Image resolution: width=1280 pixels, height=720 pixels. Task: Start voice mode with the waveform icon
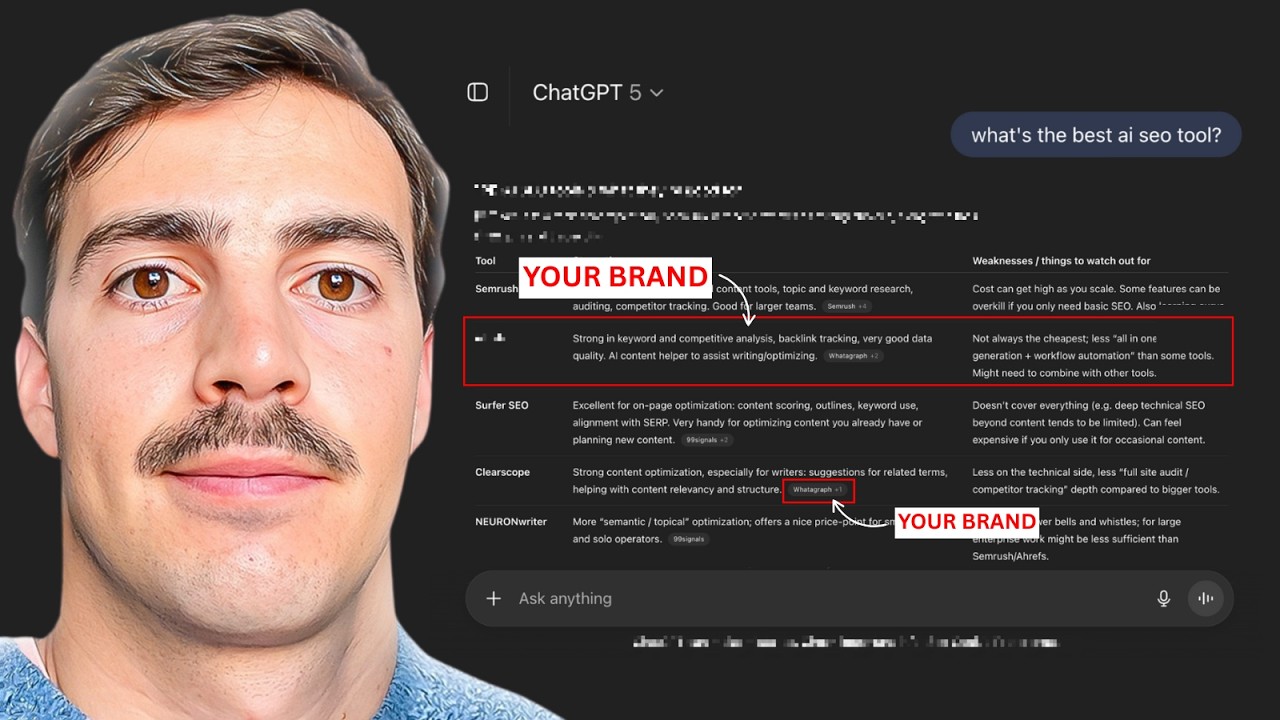click(x=1206, y=598)
